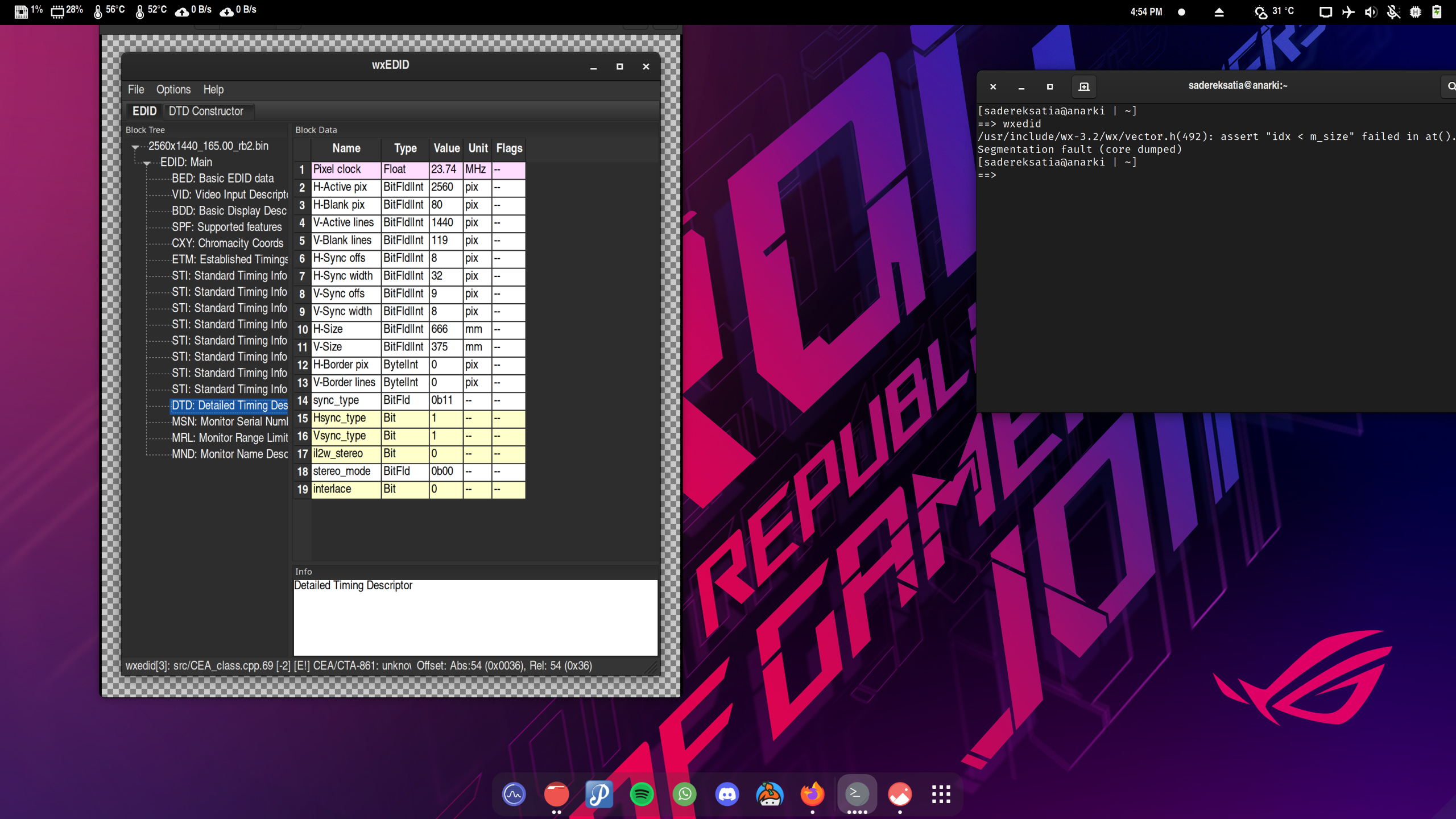Open the removable drives eject menu

coord(1219,12)
